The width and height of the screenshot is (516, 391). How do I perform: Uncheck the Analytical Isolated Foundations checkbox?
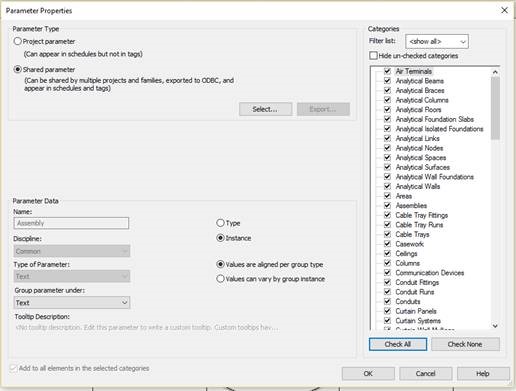pos(387,129)
